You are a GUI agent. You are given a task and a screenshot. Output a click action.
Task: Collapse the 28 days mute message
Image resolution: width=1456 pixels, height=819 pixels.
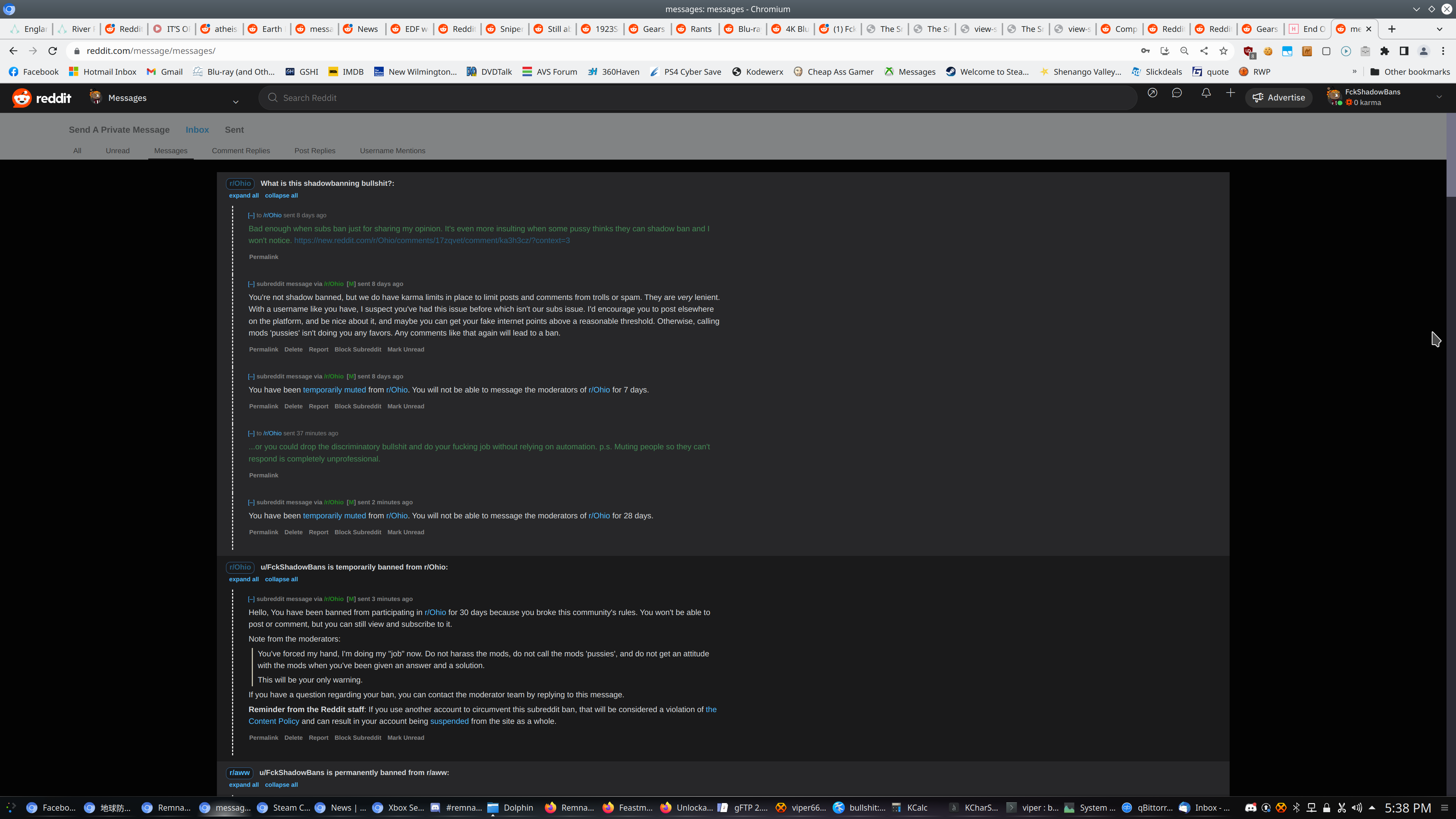pyautogui.click(x=251, y=502)
